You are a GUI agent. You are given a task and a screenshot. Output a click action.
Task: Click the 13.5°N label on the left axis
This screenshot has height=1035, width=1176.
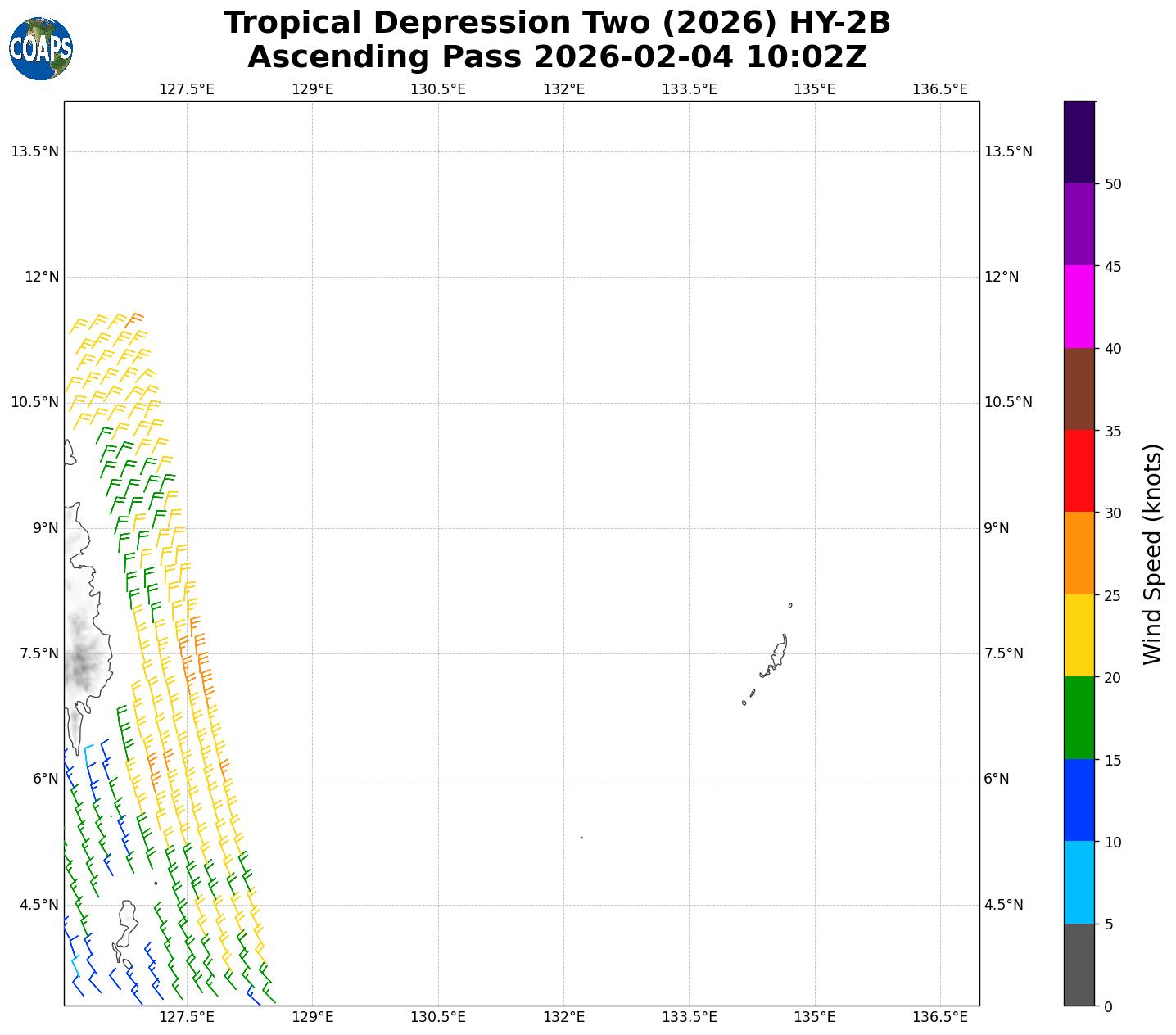click(34, 151)
